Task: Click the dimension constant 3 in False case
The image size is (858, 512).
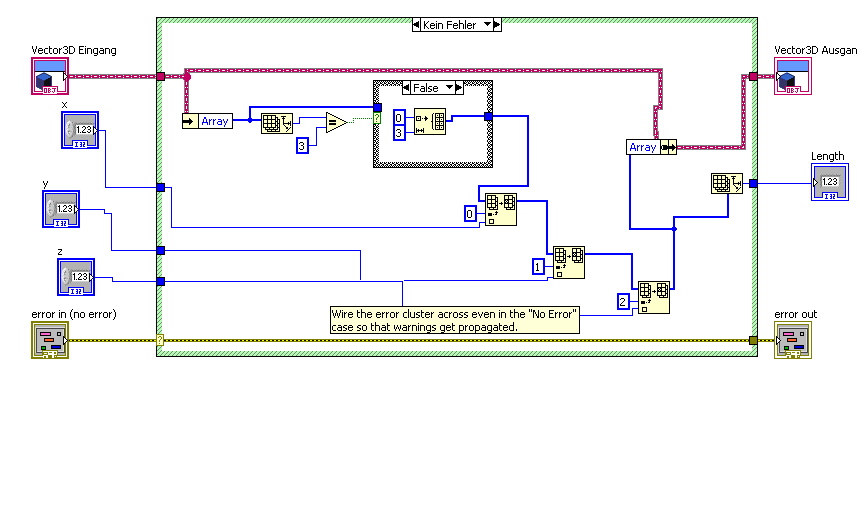Action: [x=399, y=133]
